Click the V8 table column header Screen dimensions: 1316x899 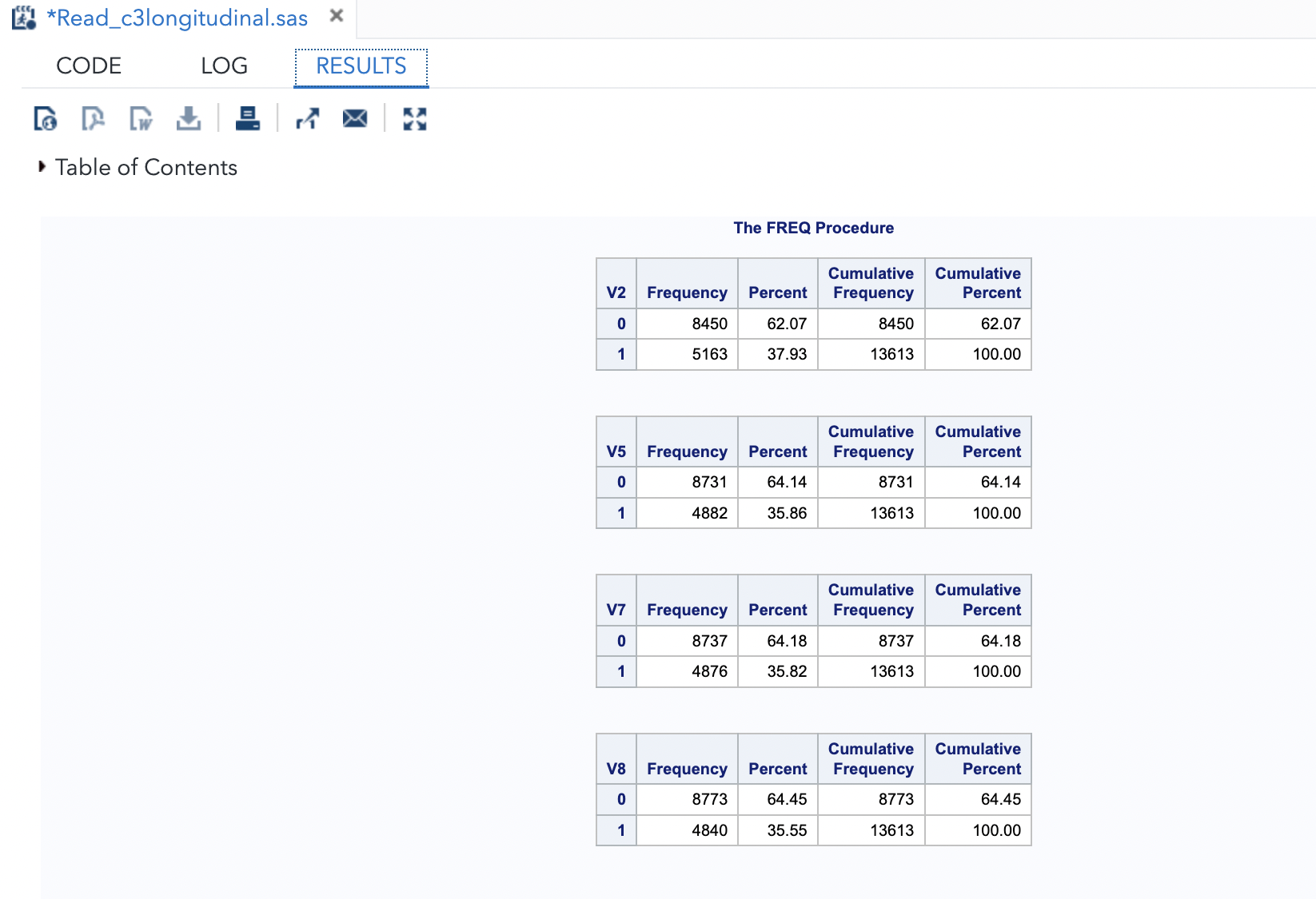tap(616, 769)
